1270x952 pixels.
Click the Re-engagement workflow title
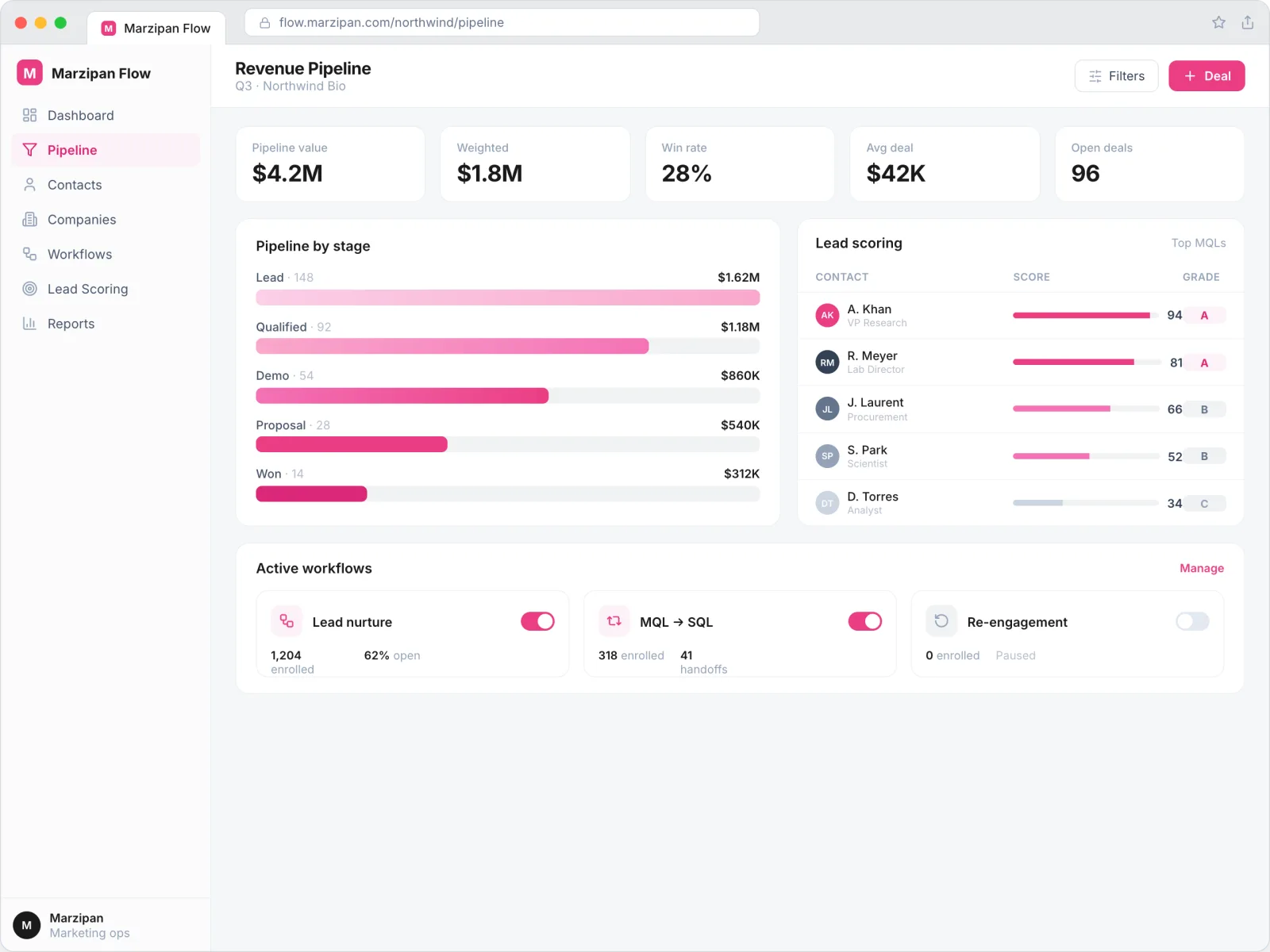[x=1018, y=622]
